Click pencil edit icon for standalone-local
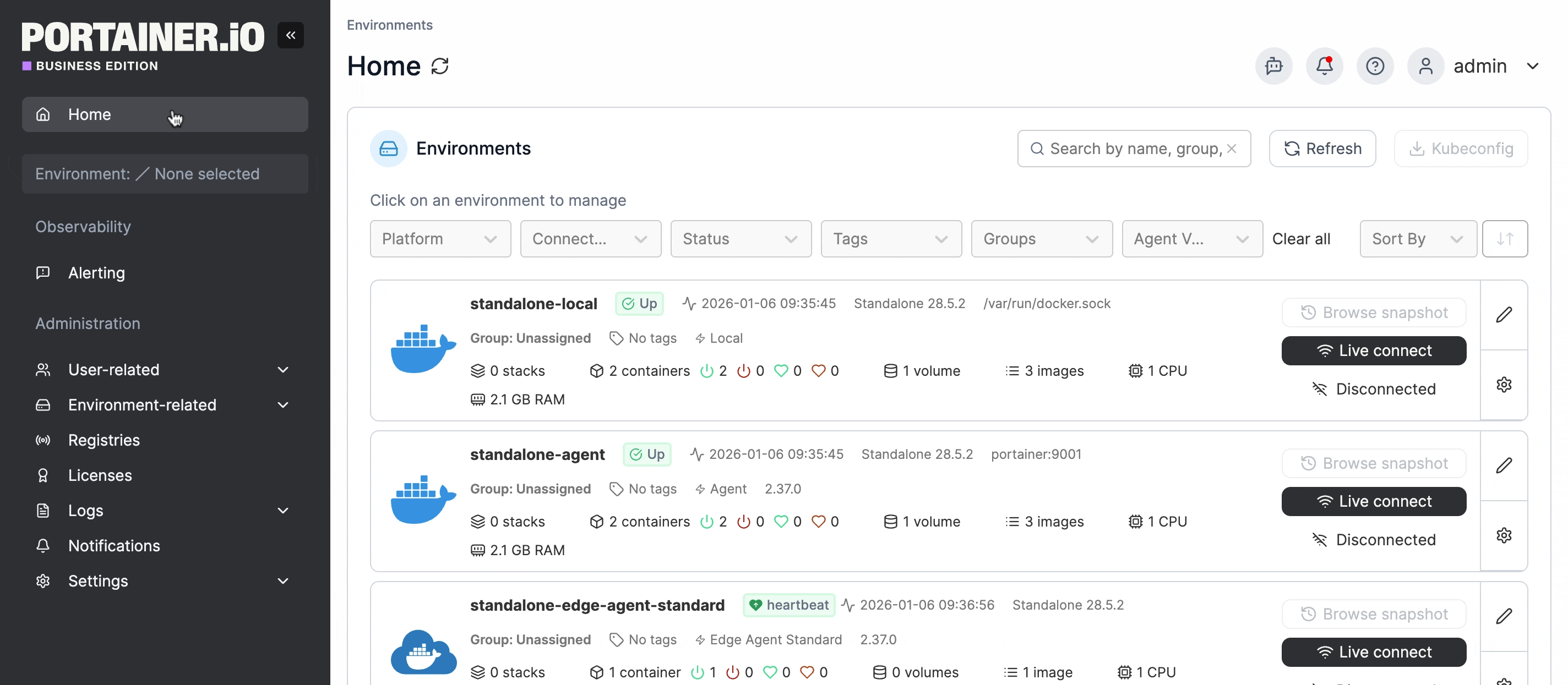Screen dimensions: 1568x685 click(x=1504, y=315)
